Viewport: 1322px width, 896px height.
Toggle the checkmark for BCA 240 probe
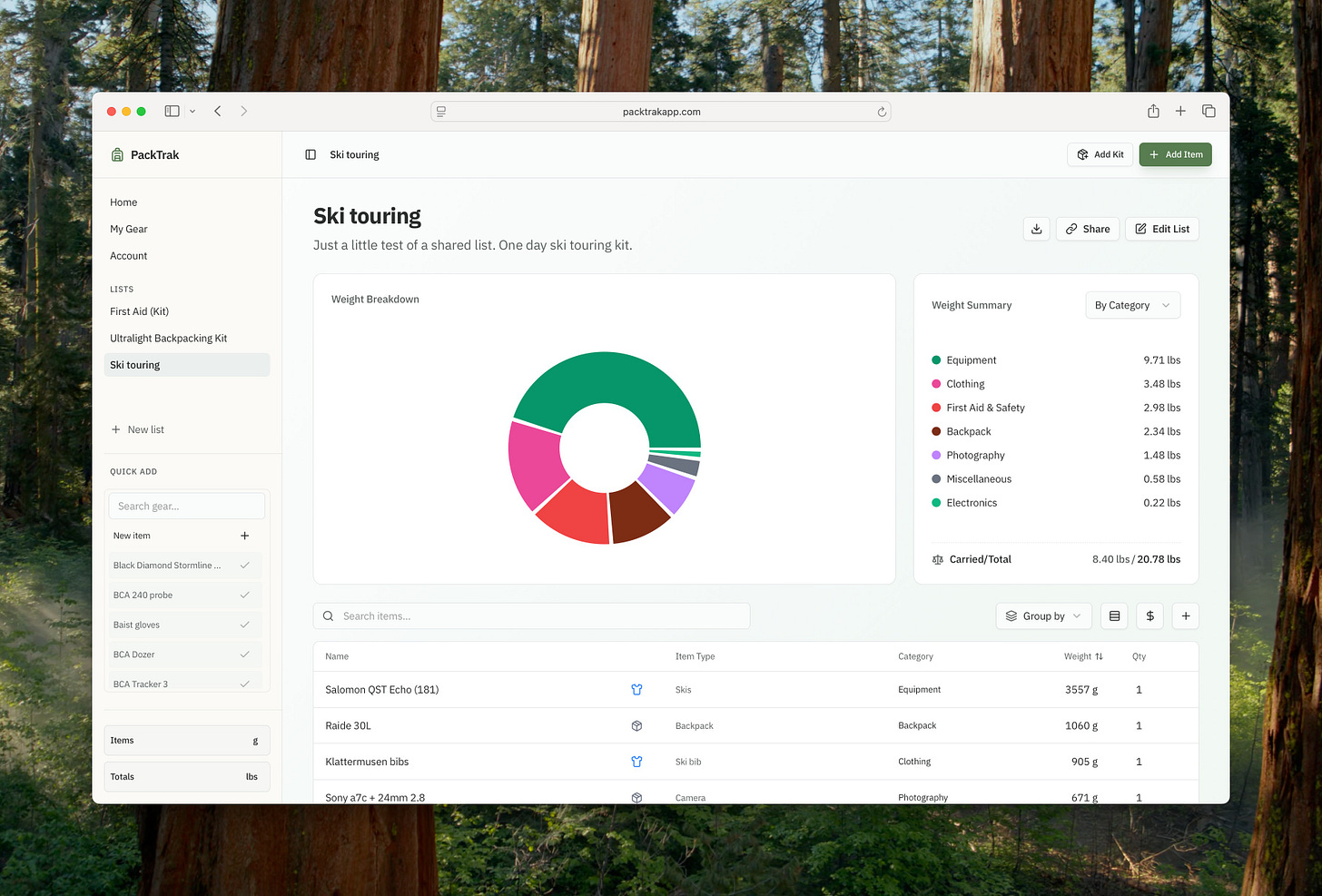pos(244,595)
